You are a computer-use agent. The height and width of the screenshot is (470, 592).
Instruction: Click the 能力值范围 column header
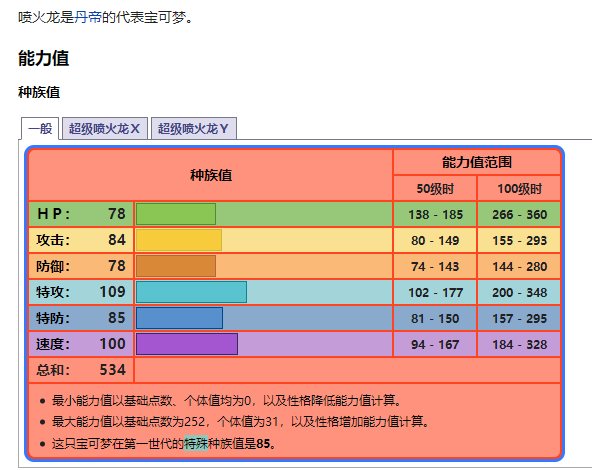pos(477,162)
